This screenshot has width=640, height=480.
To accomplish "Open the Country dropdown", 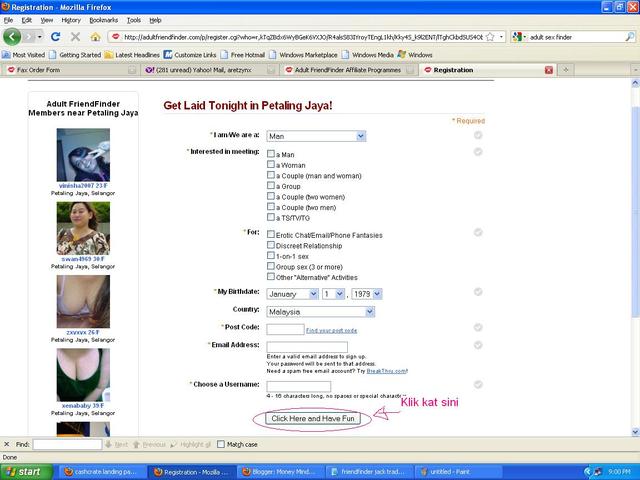I will (320, 312).
